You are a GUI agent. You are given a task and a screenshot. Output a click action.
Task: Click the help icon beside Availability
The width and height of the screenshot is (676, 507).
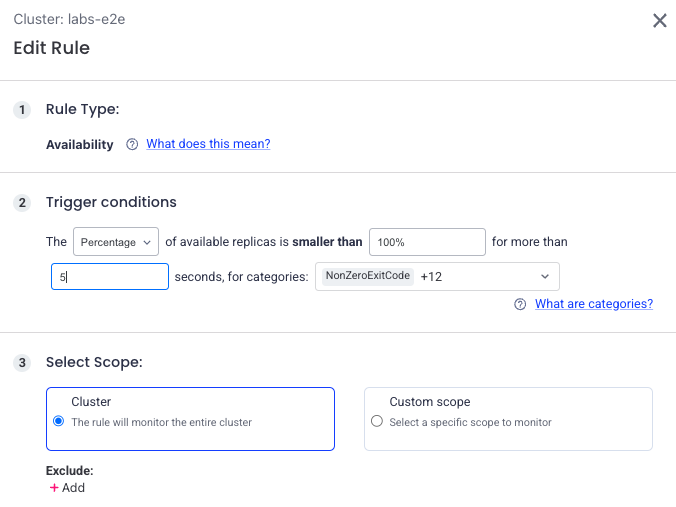[132, 144]
